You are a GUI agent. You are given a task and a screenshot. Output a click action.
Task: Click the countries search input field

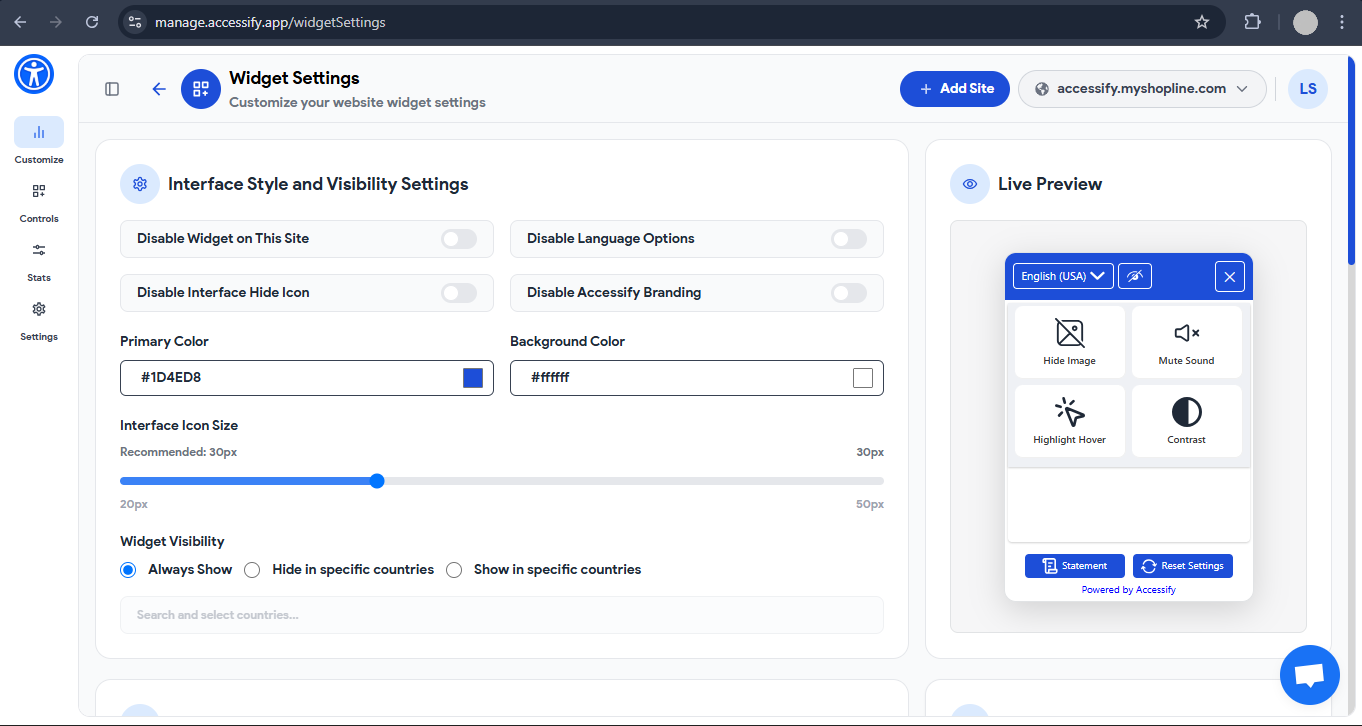501,614
